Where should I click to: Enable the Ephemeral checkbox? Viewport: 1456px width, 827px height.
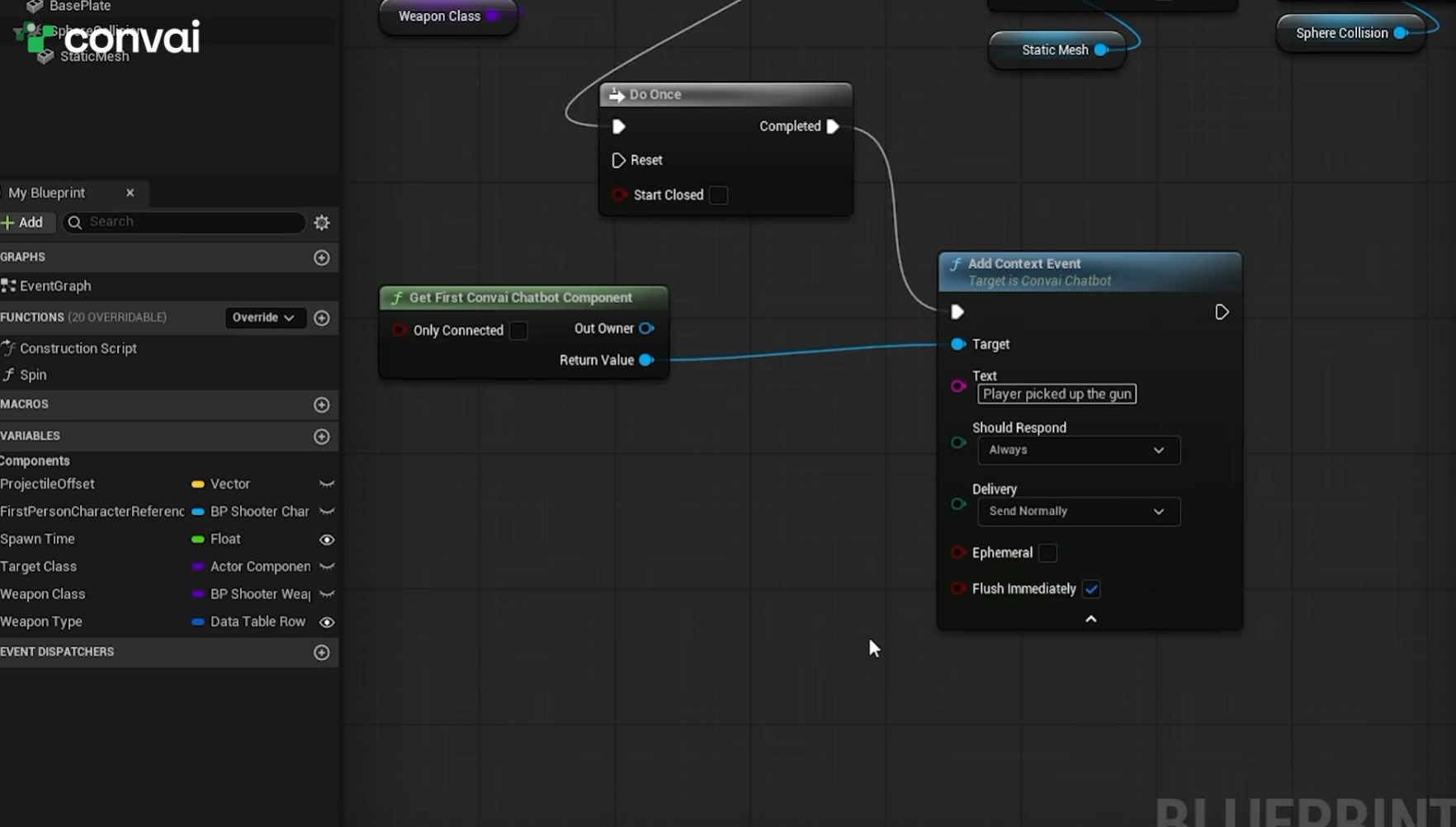coord(1047,553)
